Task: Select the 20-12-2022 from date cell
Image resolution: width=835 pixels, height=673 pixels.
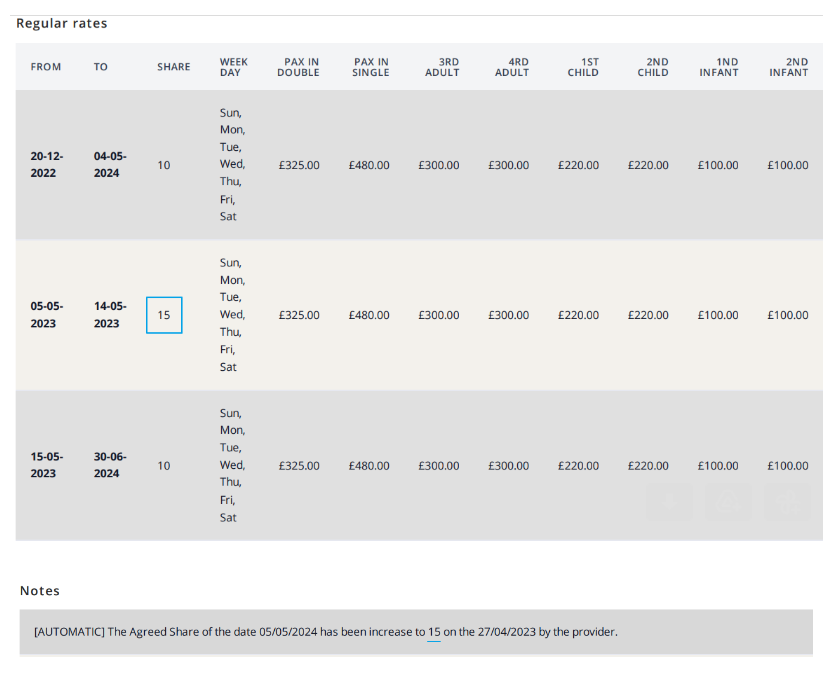Action: pyautogui.click(x=46, y=165)
